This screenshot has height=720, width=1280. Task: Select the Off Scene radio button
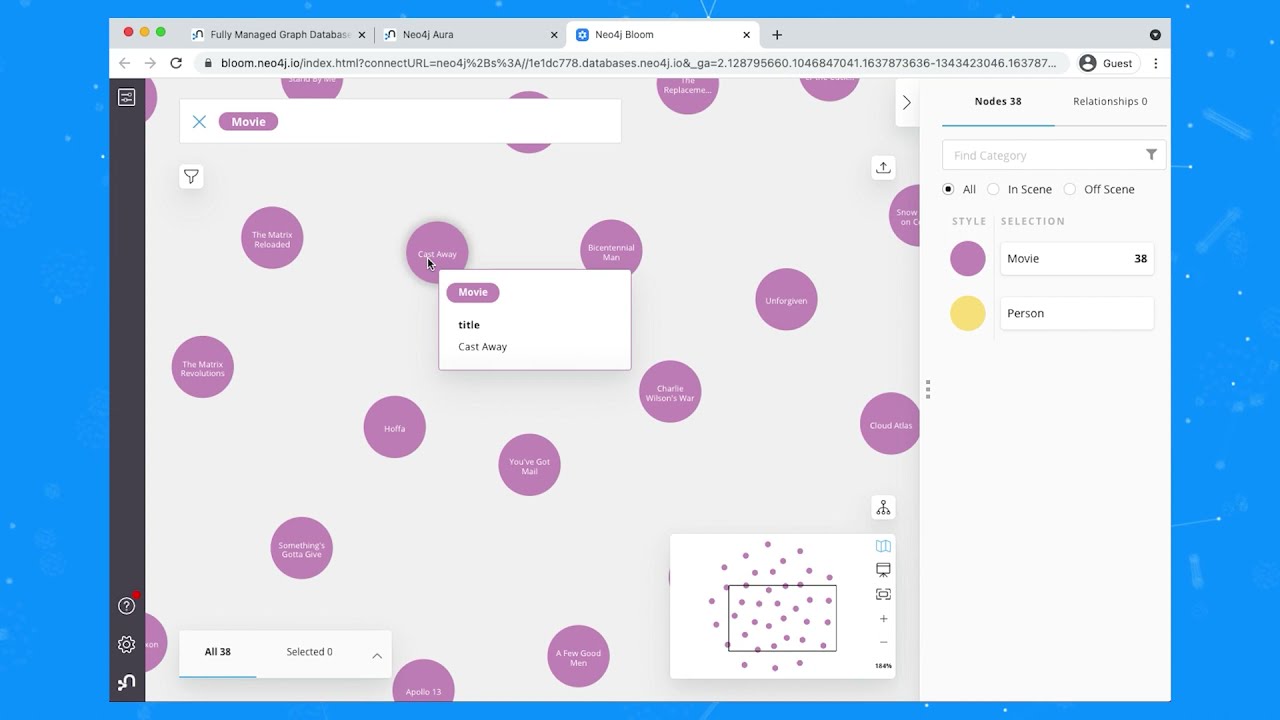point(1070,189)
